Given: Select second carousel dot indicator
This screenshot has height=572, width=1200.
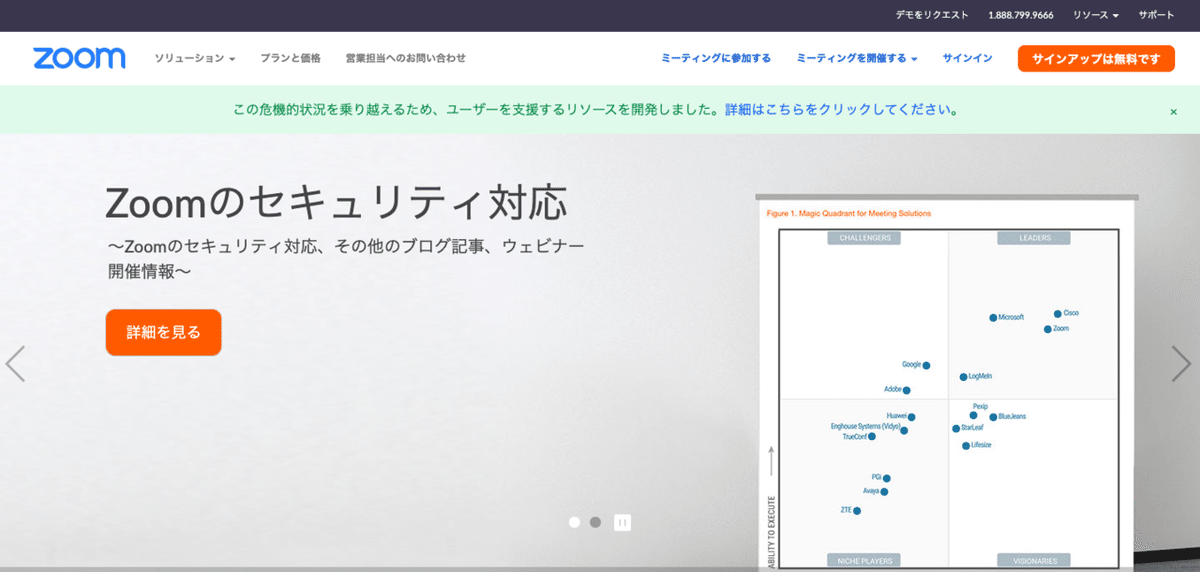Looking at the screenshot, I should point(595,522).
